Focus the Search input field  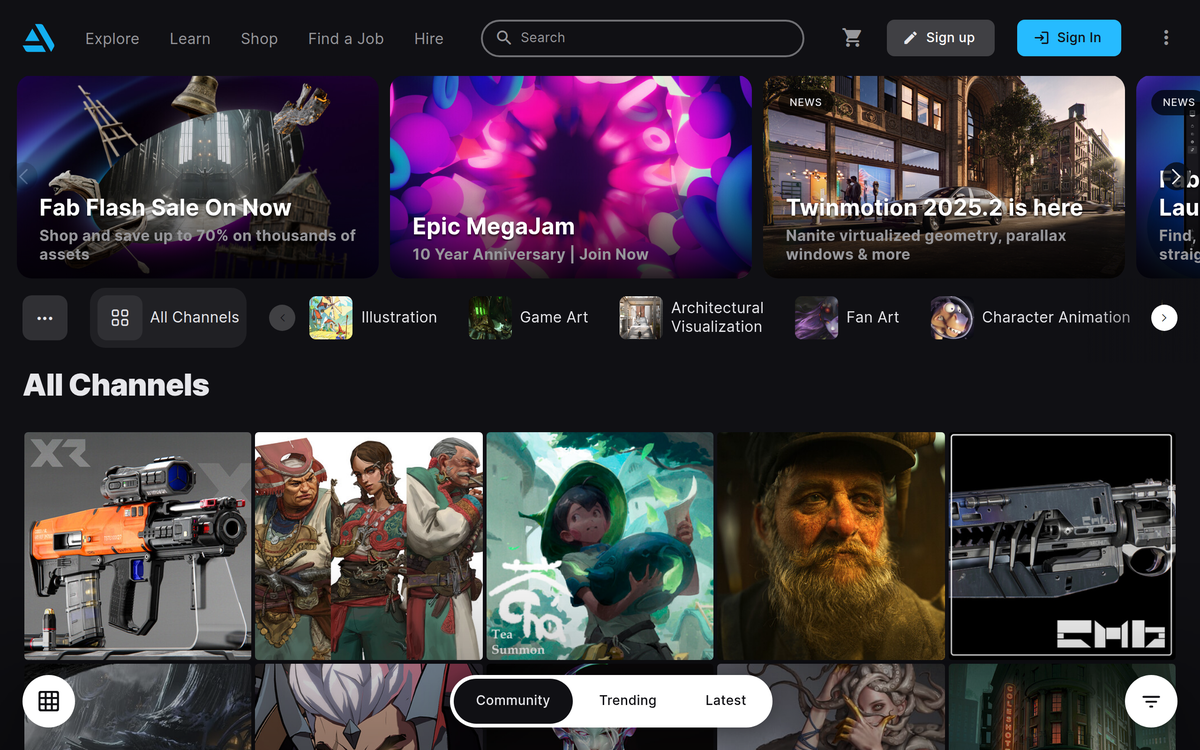tap(642, 38)
